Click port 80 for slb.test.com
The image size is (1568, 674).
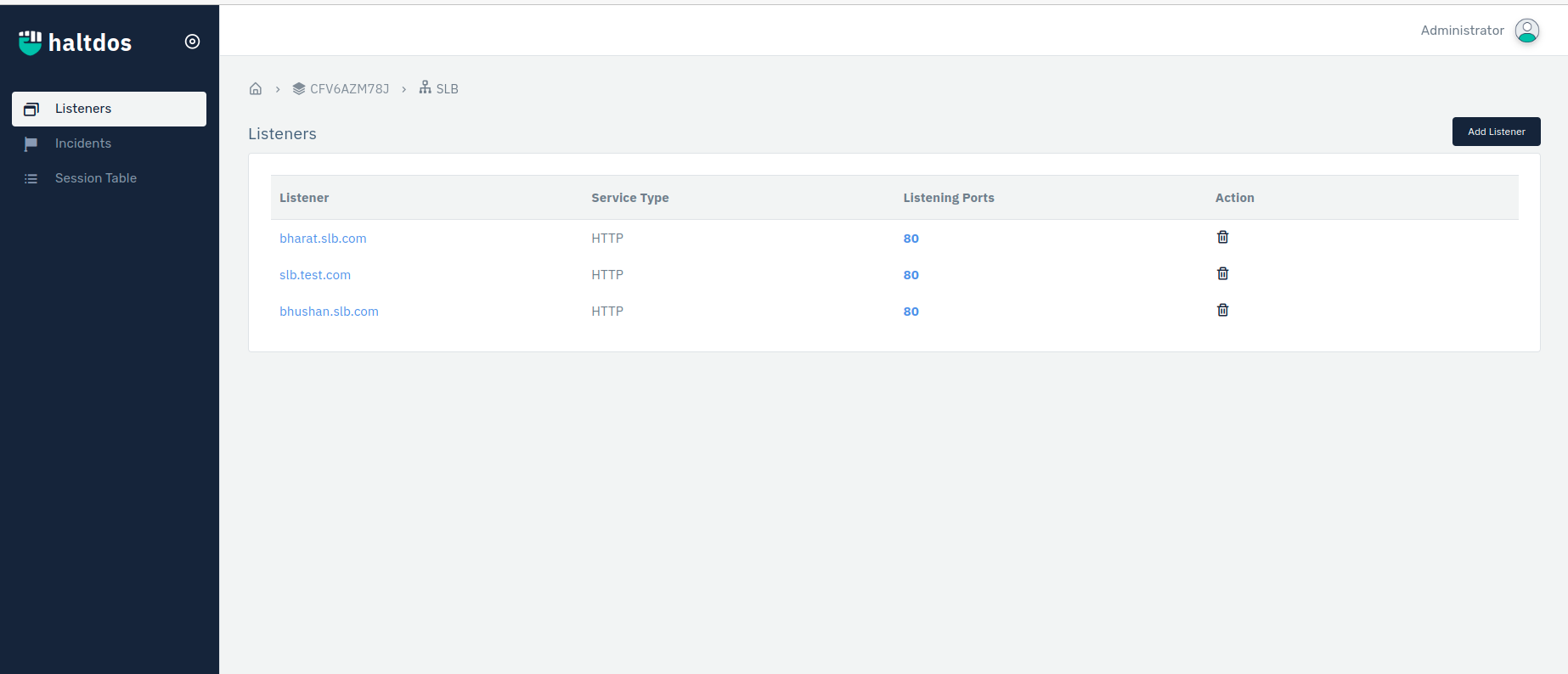pyautogui.click(x=911, y=275)
